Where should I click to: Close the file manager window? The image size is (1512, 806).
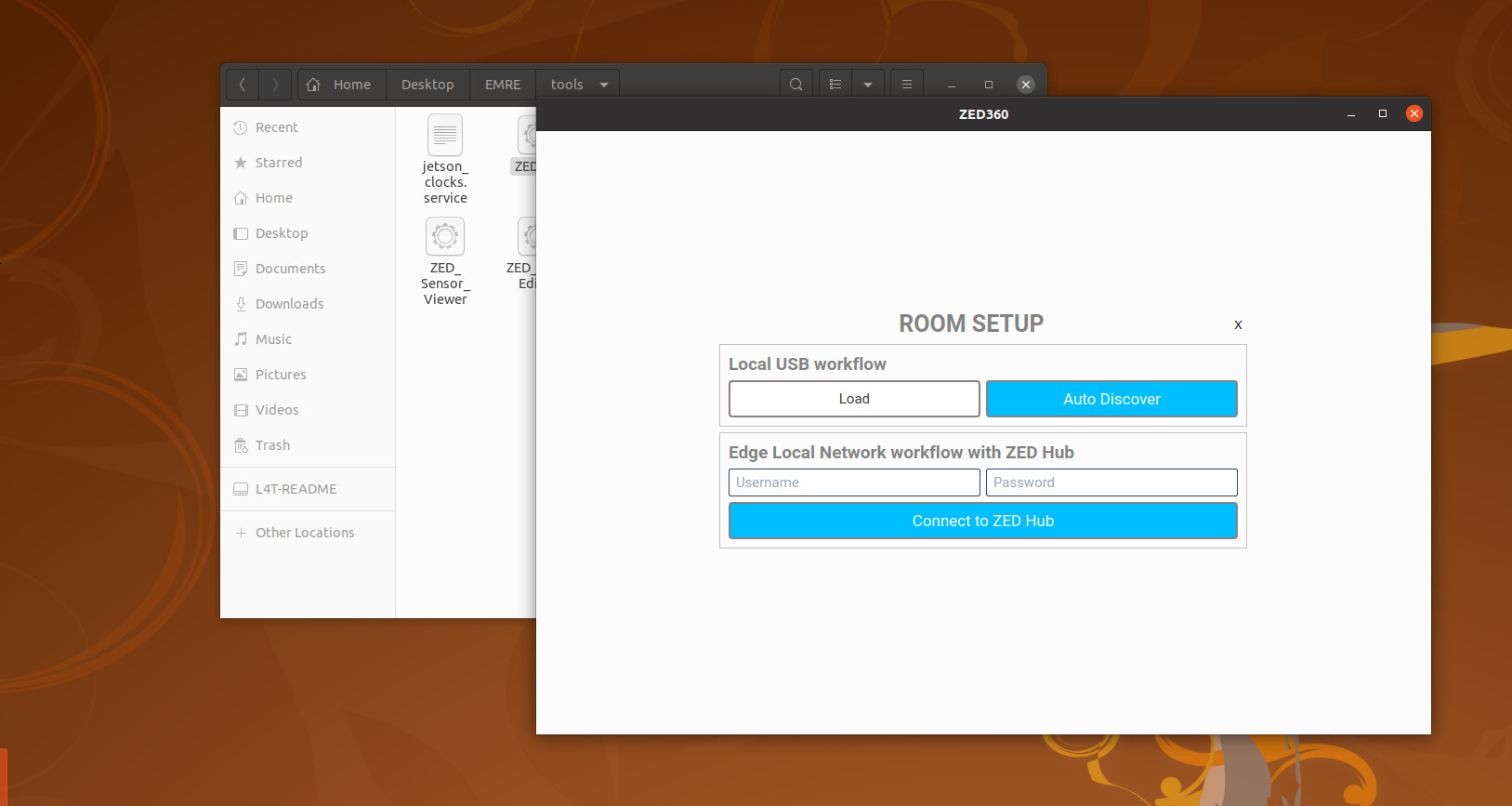click(x=1026, y=85)
